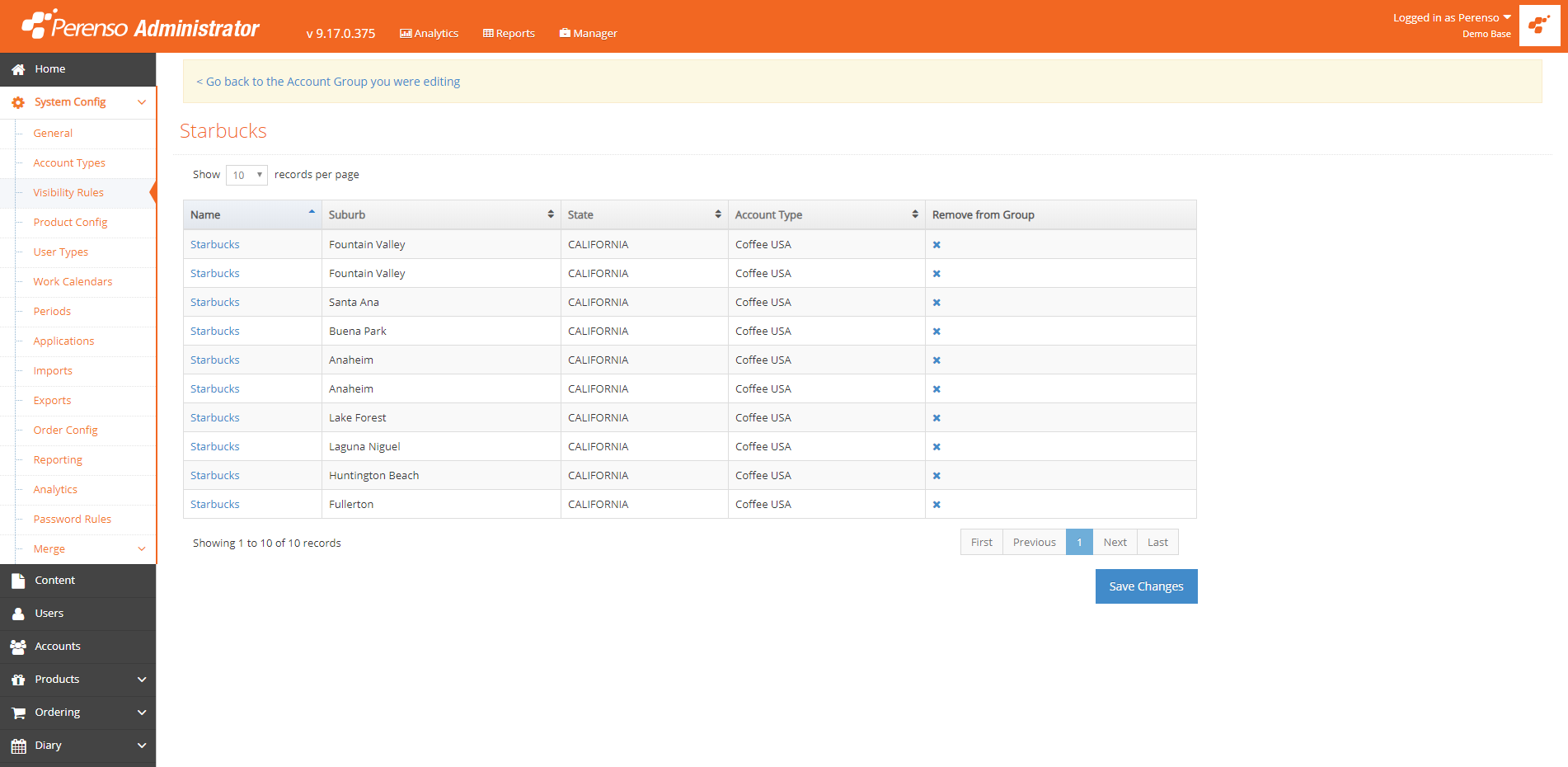This screenshot has height=767, width=1568.
Task: Open Periods in sidebar
Action: pos(52,312)
